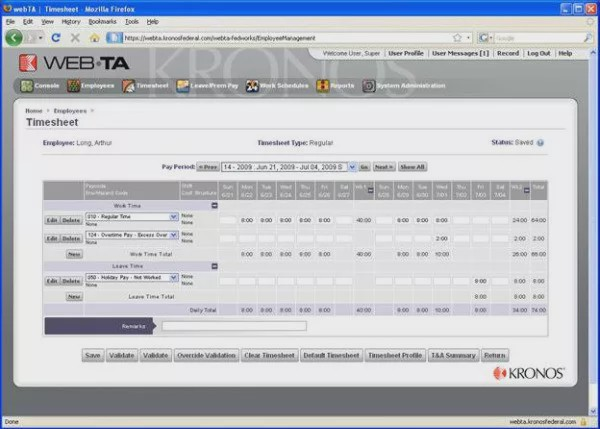Reload the page with the refresh icon
Viewport: 600px width, 429px height.
tap(56, 38)
